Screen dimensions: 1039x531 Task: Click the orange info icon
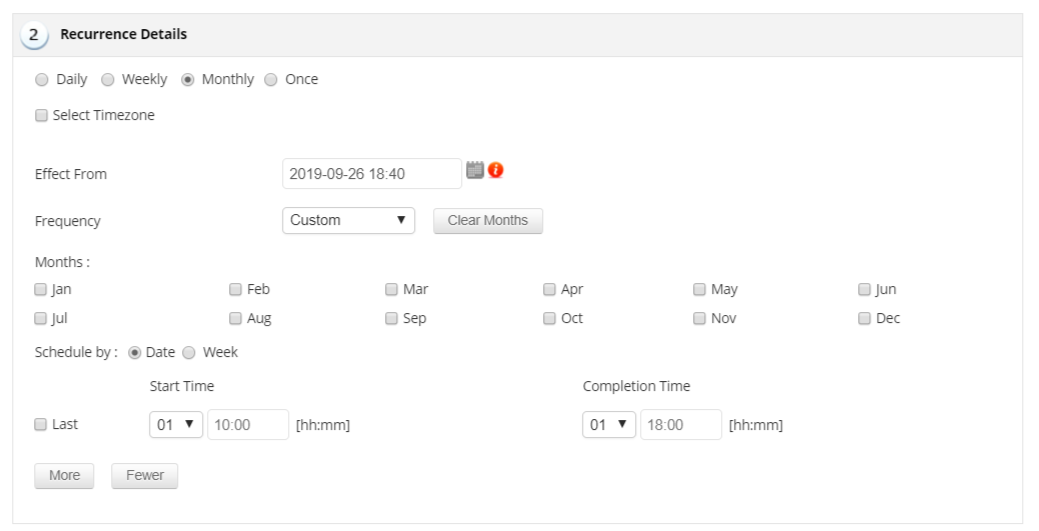(496, 171)
